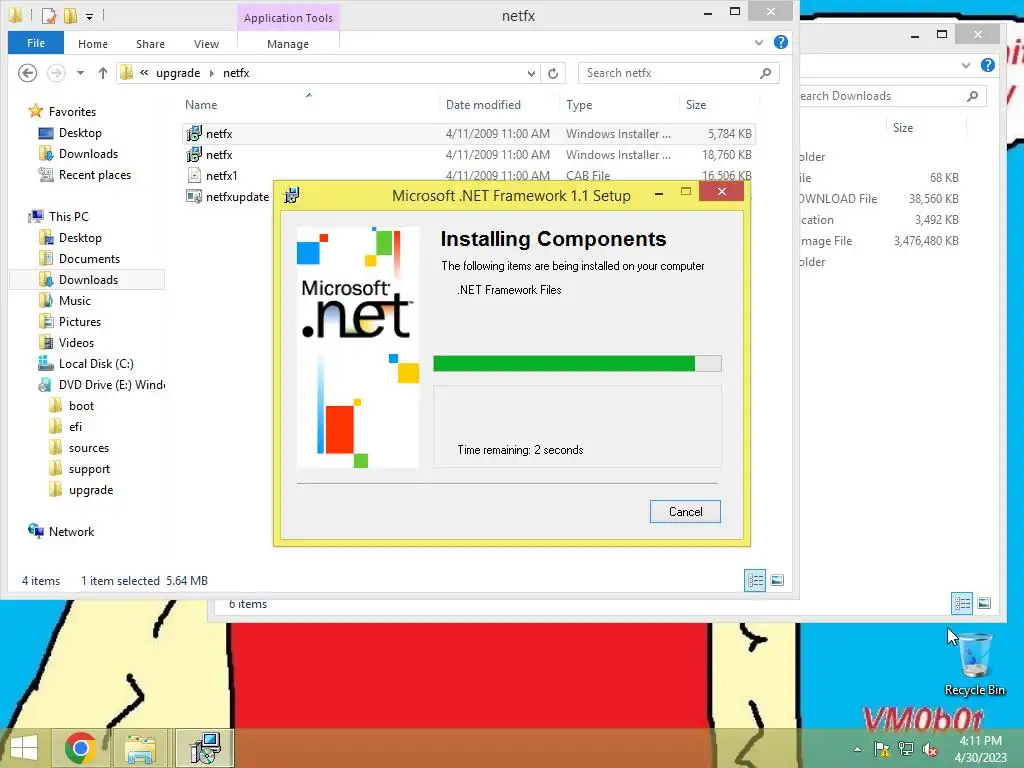The width and height of the screenshot is (1024, 768).
Task: Select the netfxupdate file
Action: tap(227, 197)
